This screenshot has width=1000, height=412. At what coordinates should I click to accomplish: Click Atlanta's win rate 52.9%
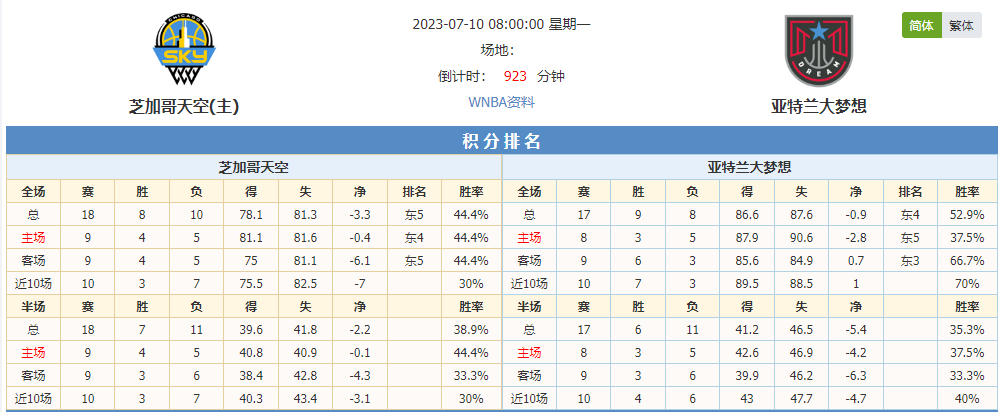(x=967, y=215)
